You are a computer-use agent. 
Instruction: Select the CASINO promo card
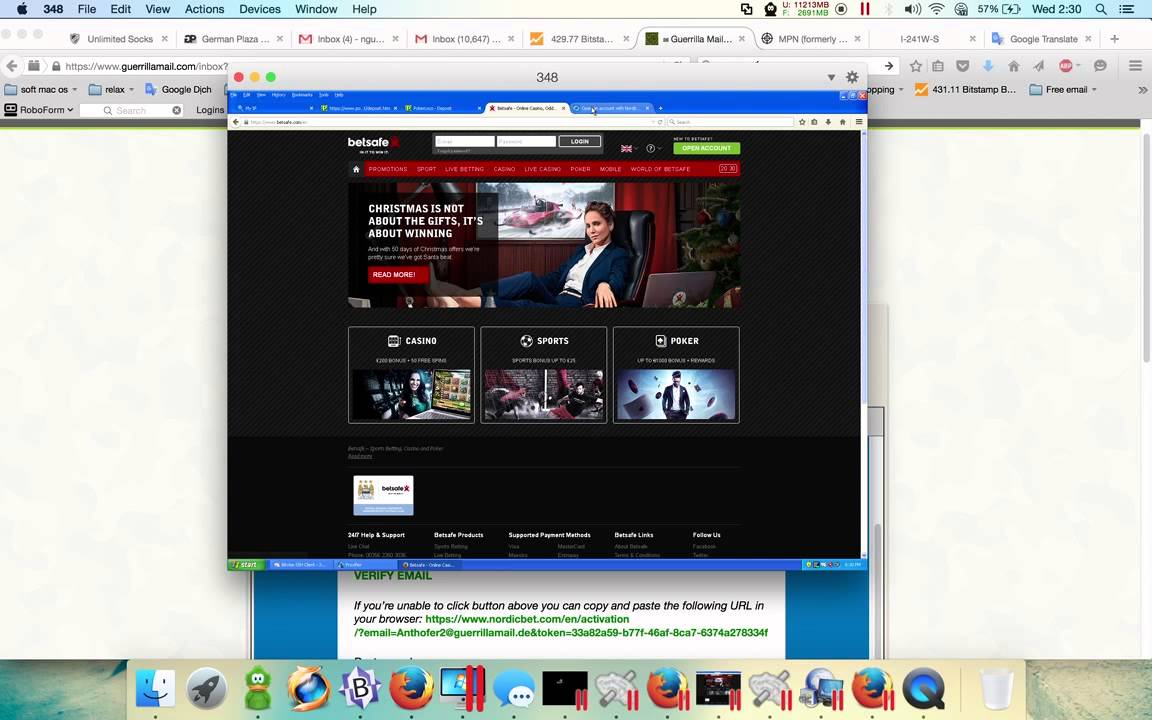(x=411, y=375)
